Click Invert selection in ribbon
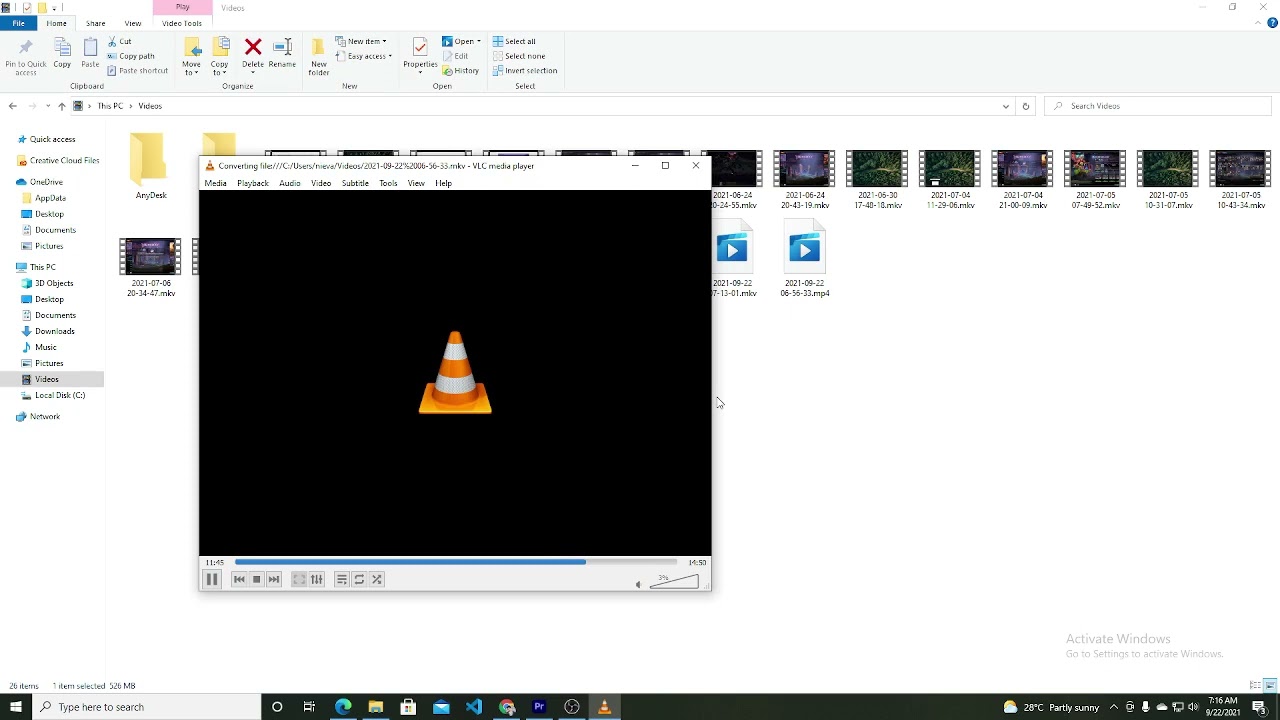The image size is (1280, 720). click(525, 71)
